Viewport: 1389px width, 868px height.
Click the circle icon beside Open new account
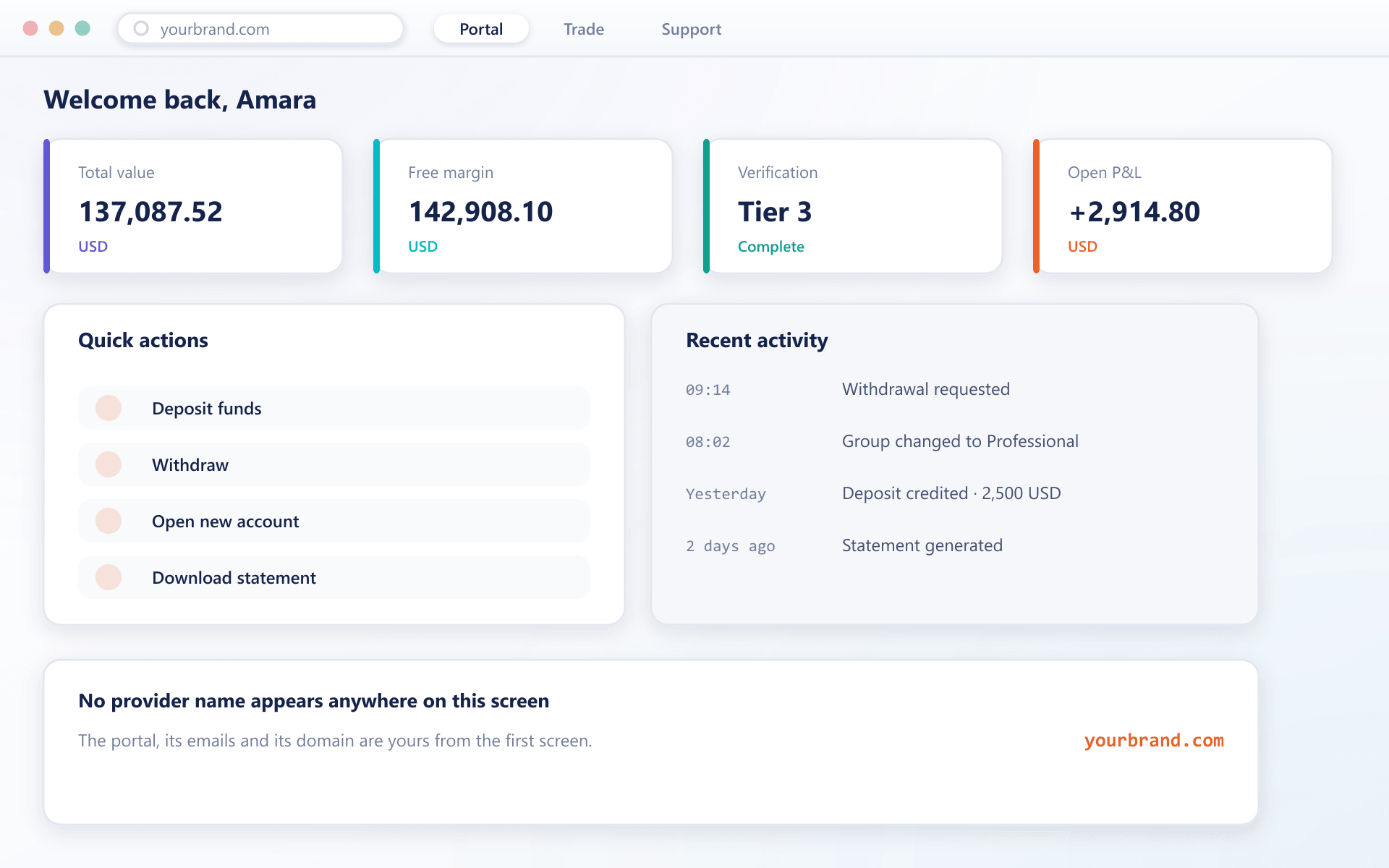point(109,521)
